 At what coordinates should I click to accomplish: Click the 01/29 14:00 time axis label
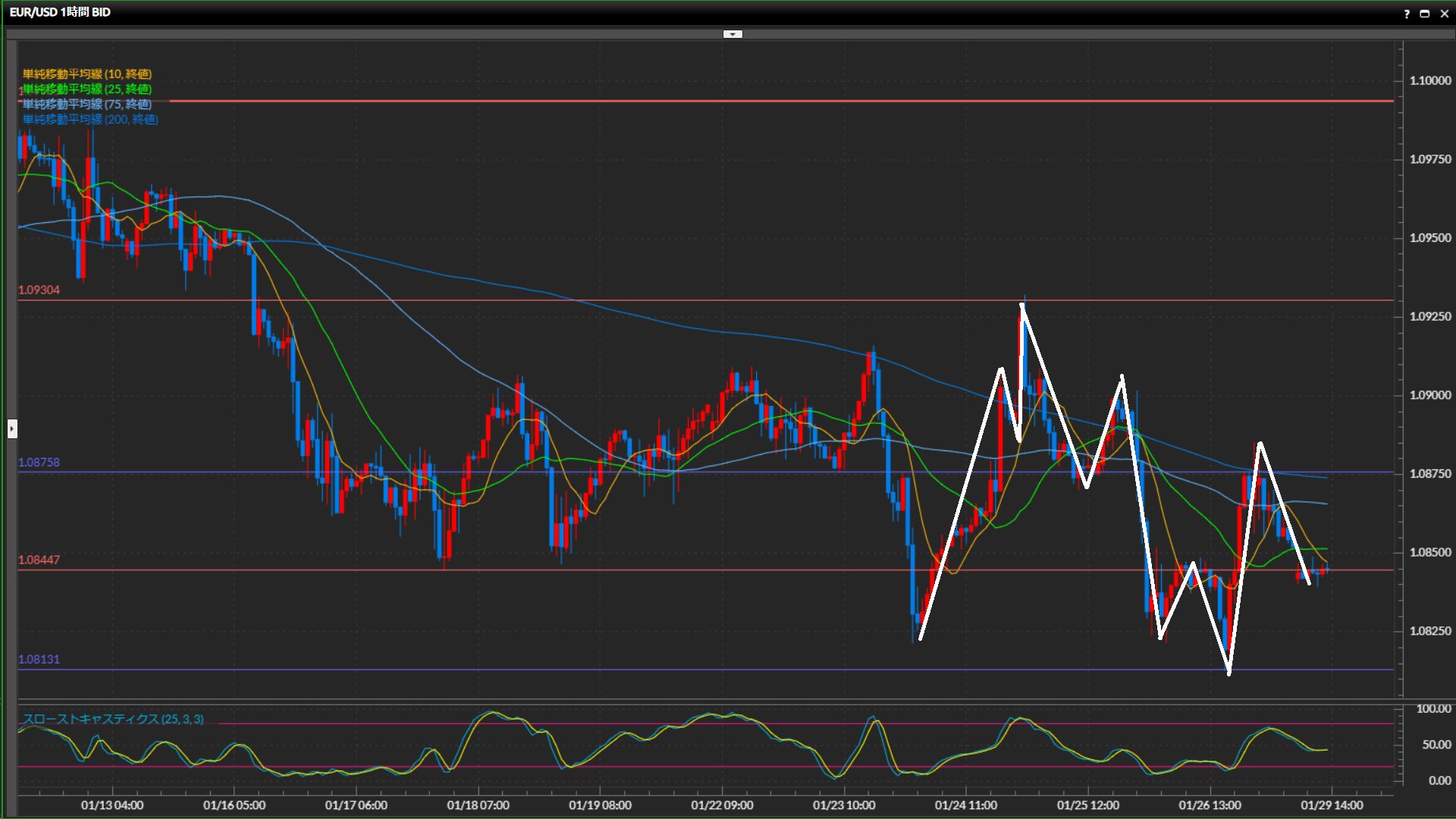[1332, 805]
